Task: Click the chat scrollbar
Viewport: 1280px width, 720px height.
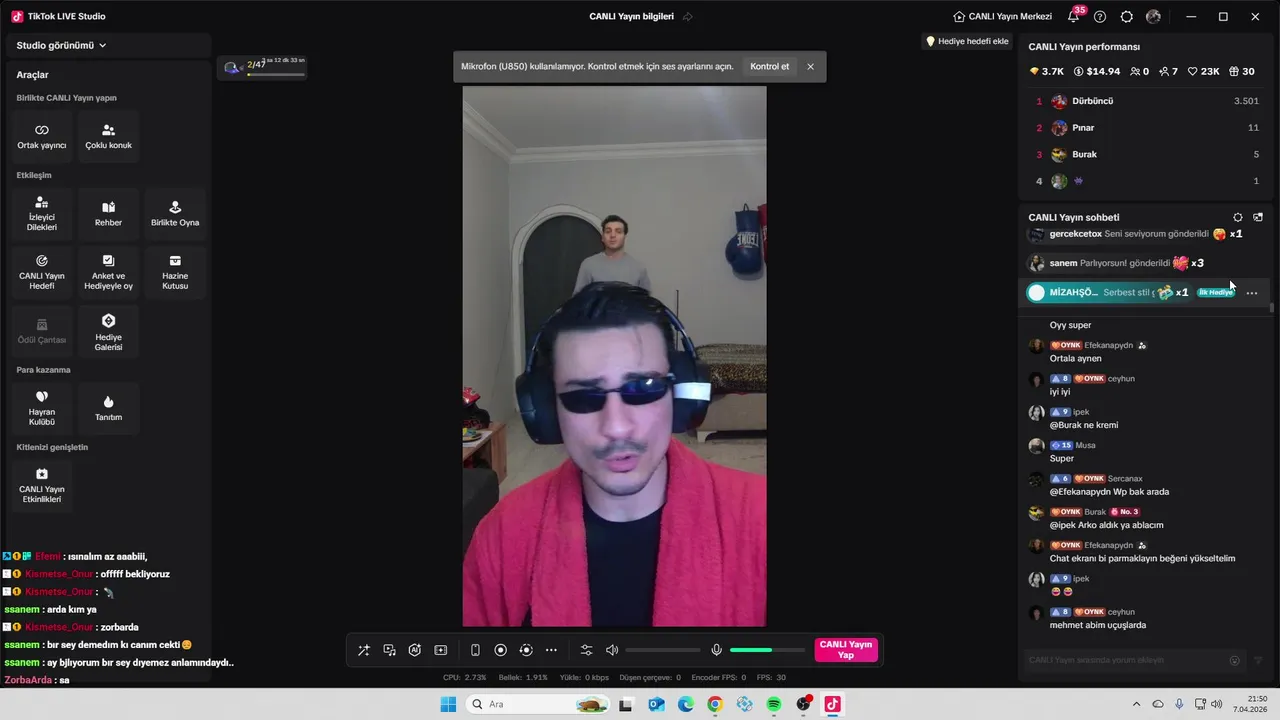Action: point(1272,309)
